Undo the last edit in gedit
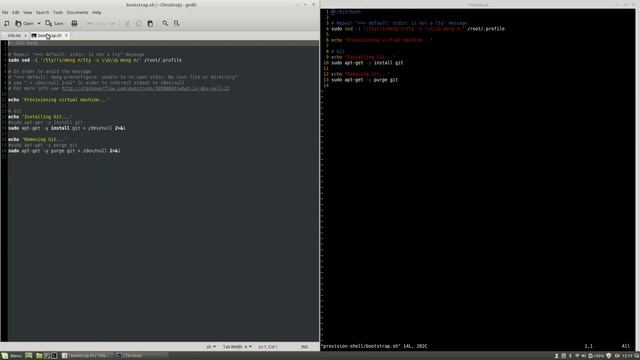The width and height of the screenshot is (640, 360). 96,23
